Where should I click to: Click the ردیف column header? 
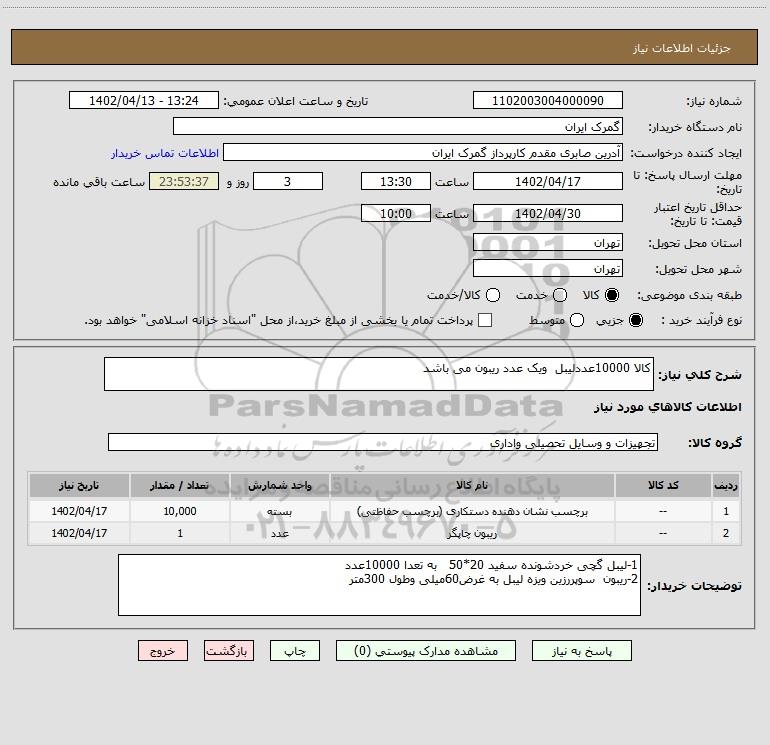(726, 485)
